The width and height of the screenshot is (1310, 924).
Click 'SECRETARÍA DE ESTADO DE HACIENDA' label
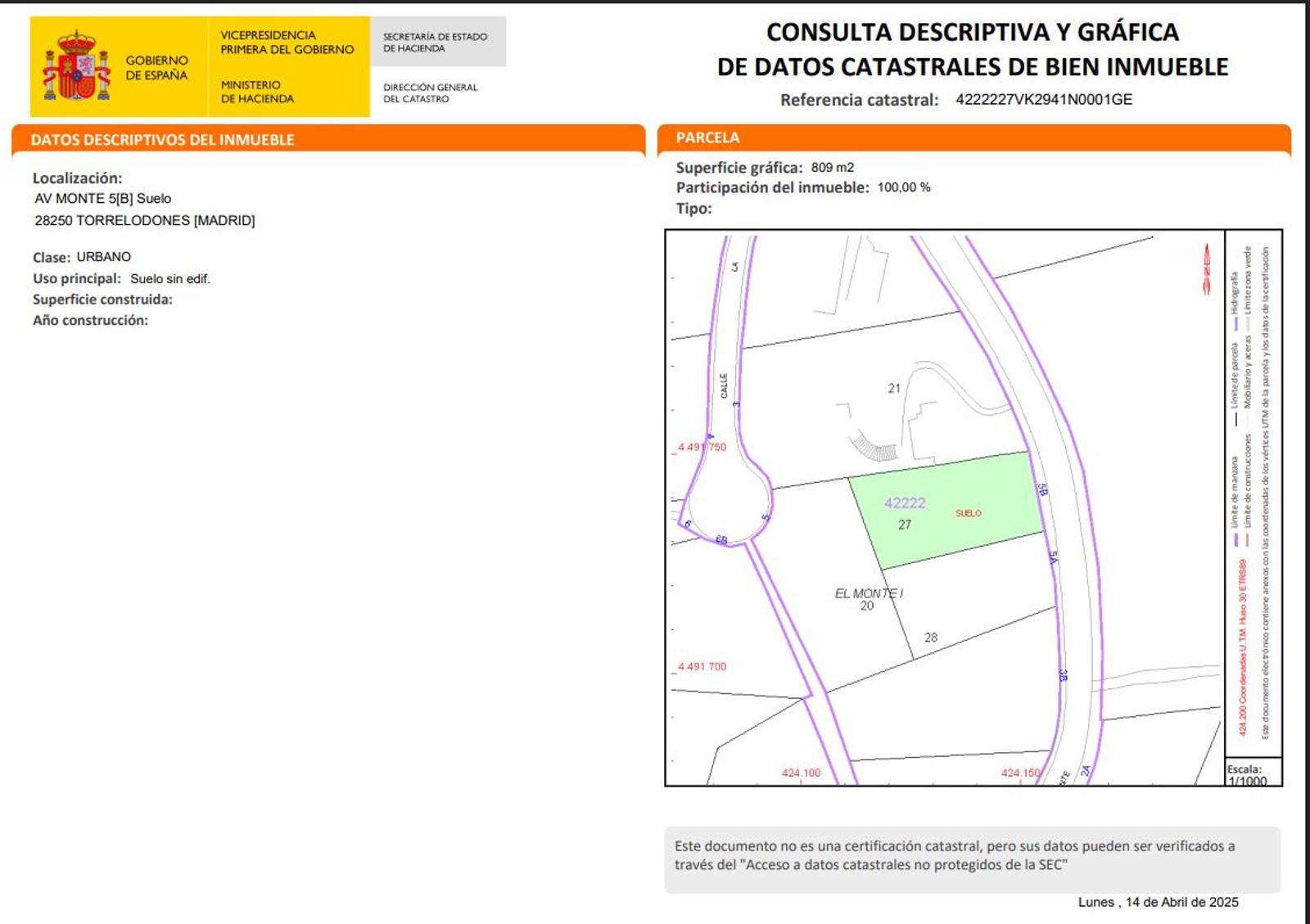pyautogui.click(x=435, y=43)
